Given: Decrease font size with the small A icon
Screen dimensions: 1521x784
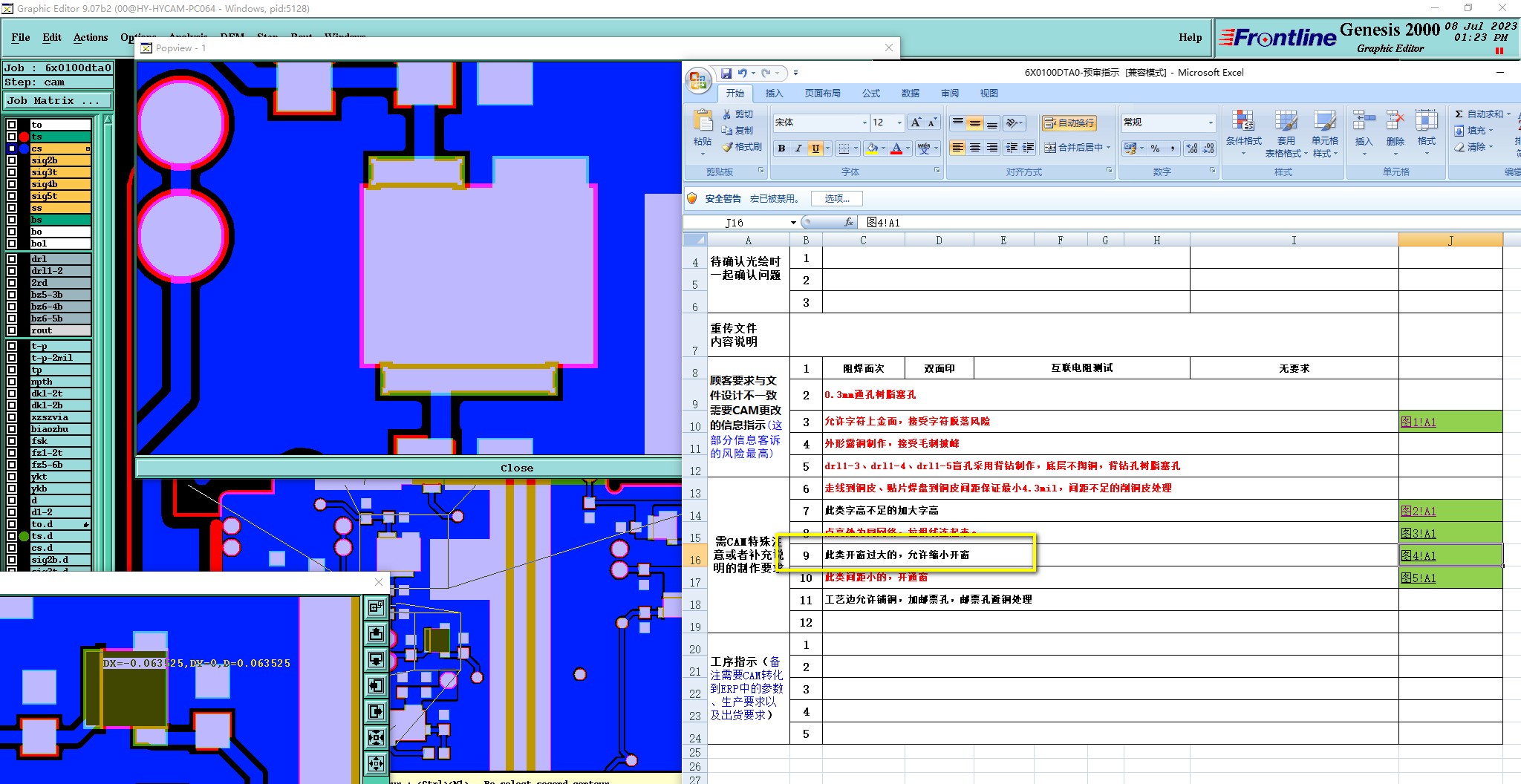Looking at the screenshot, I should [933, 122].
